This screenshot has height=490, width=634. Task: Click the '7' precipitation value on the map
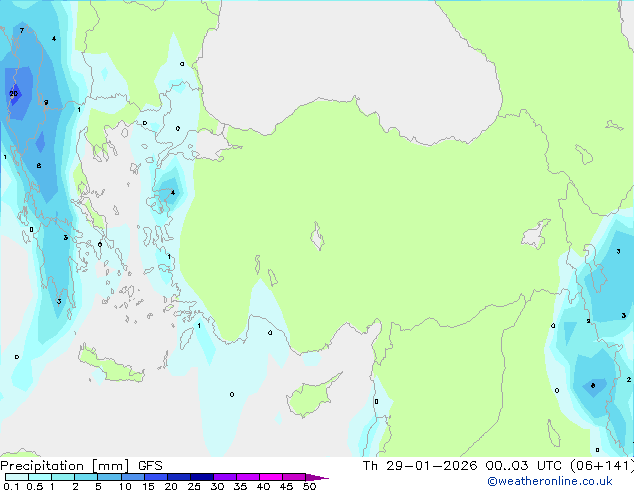coord(22,30)
